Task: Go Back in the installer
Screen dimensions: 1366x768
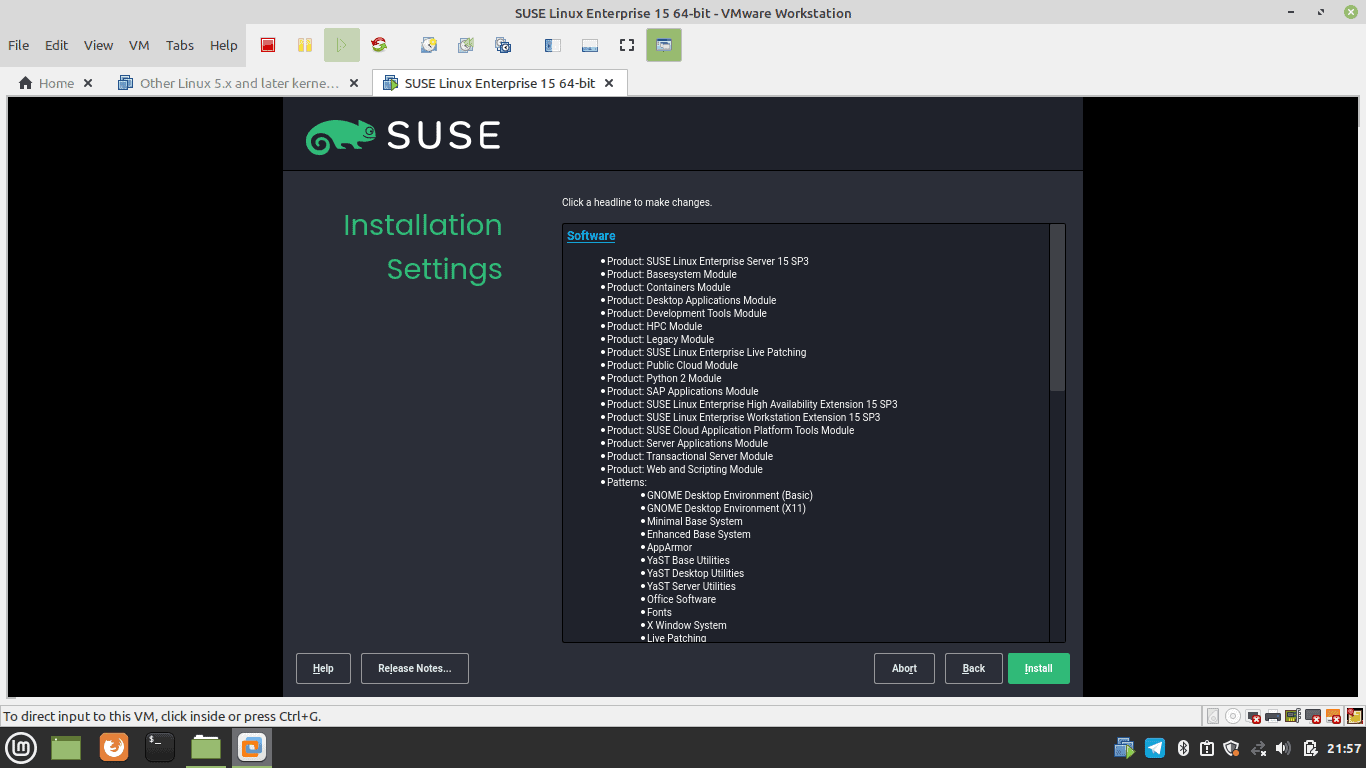Action: (974, 668)
